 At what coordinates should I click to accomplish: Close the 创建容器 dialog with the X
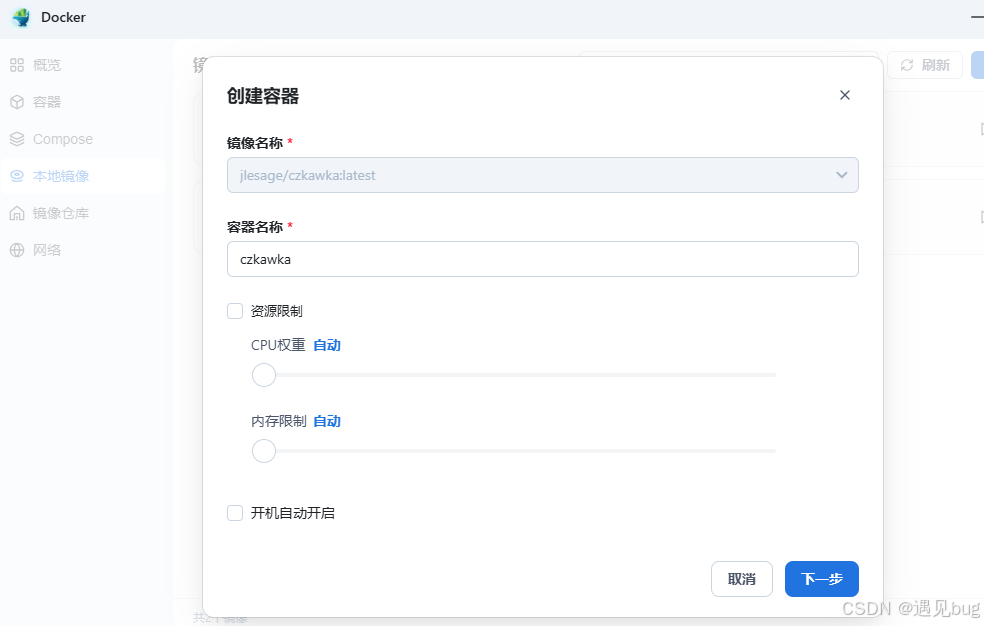[x=845, y=95]
